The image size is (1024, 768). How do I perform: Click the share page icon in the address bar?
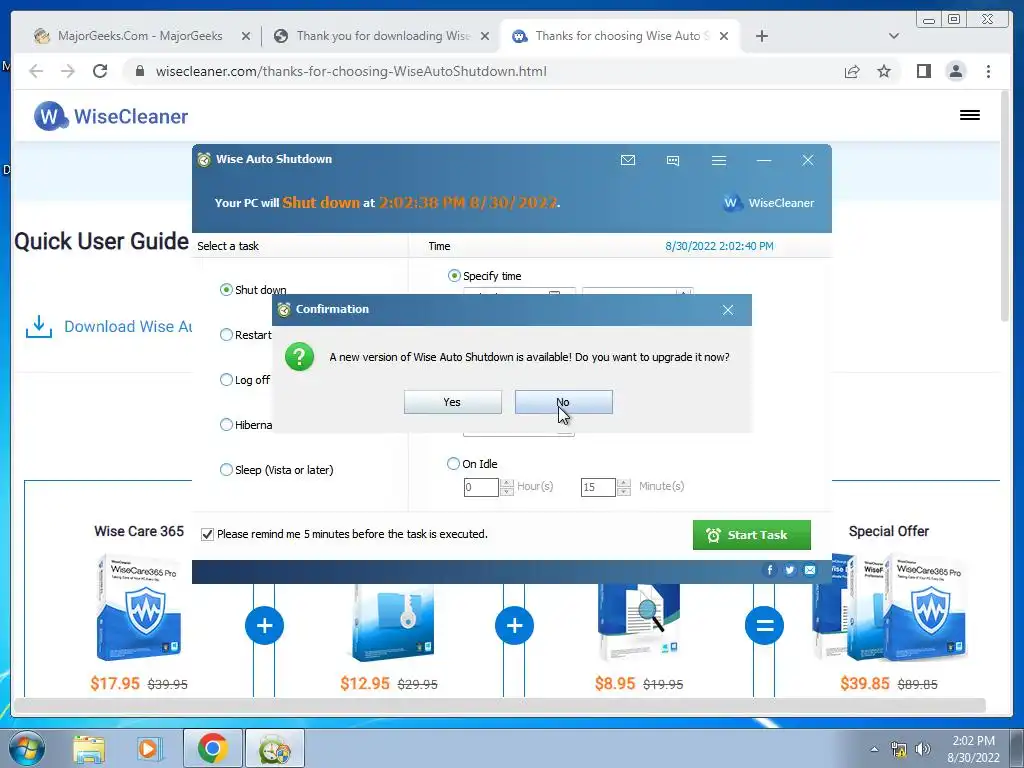click(852, 71)
